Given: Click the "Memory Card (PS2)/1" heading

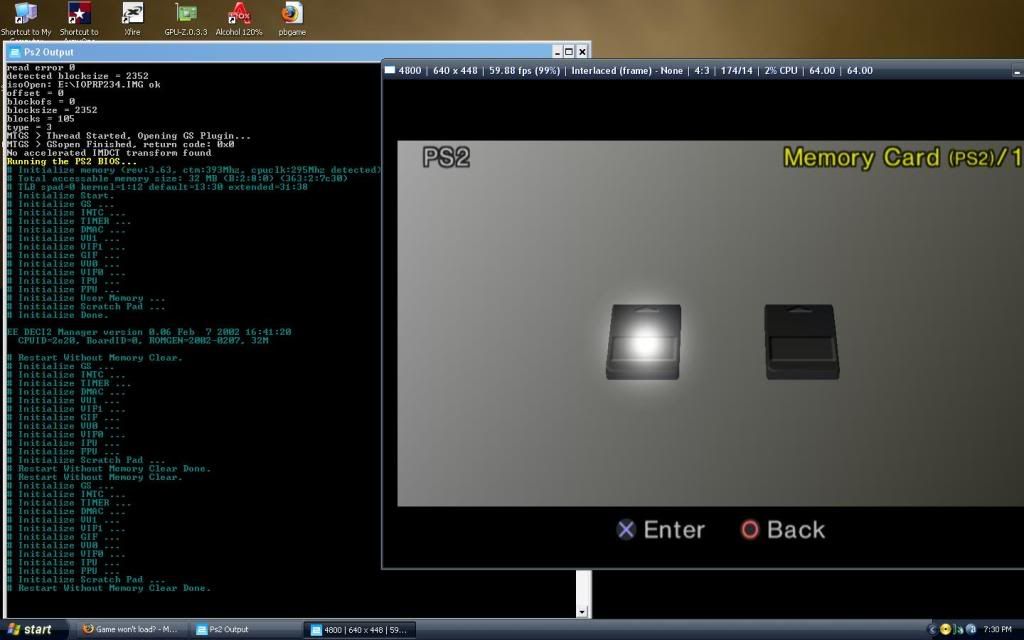Looking at the screenshot, I should 903,157.
